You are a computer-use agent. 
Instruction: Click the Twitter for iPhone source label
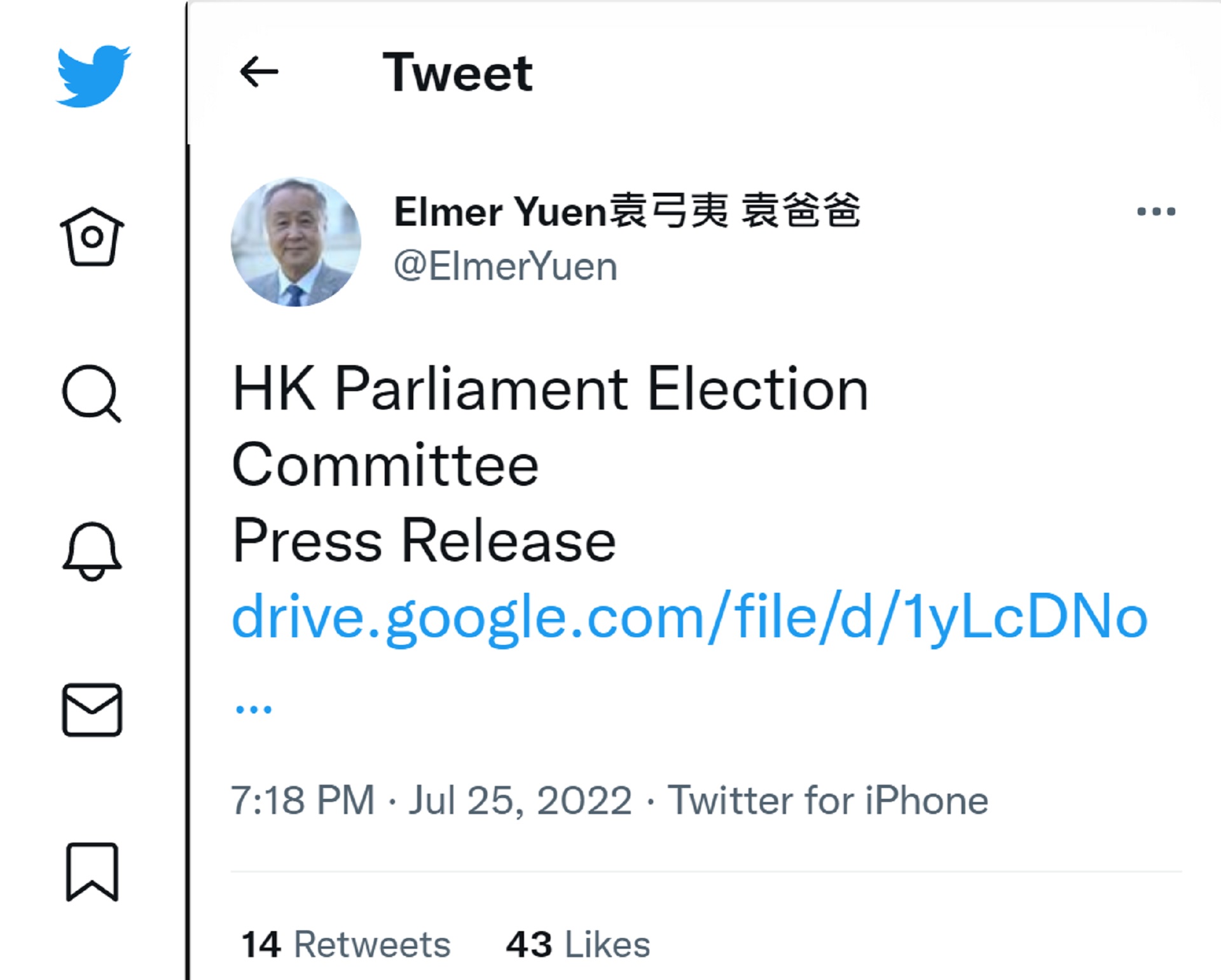[827, 800]
